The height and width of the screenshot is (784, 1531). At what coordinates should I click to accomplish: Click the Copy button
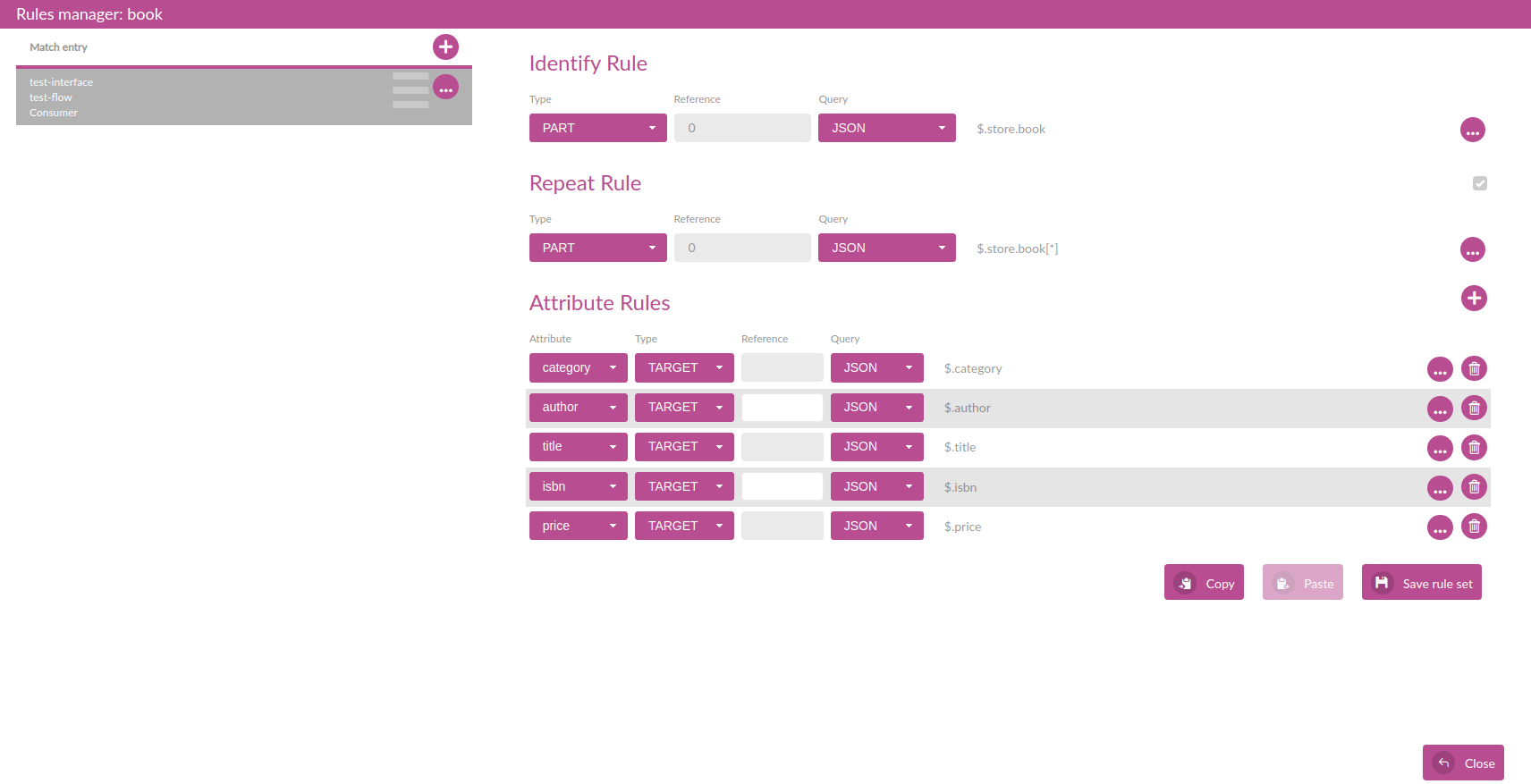click(x=1204, y=582)
